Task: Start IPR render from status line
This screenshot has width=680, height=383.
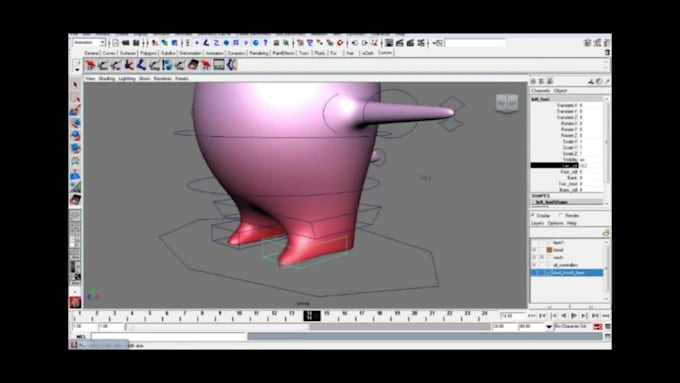Action: click(x=410, y=43)
